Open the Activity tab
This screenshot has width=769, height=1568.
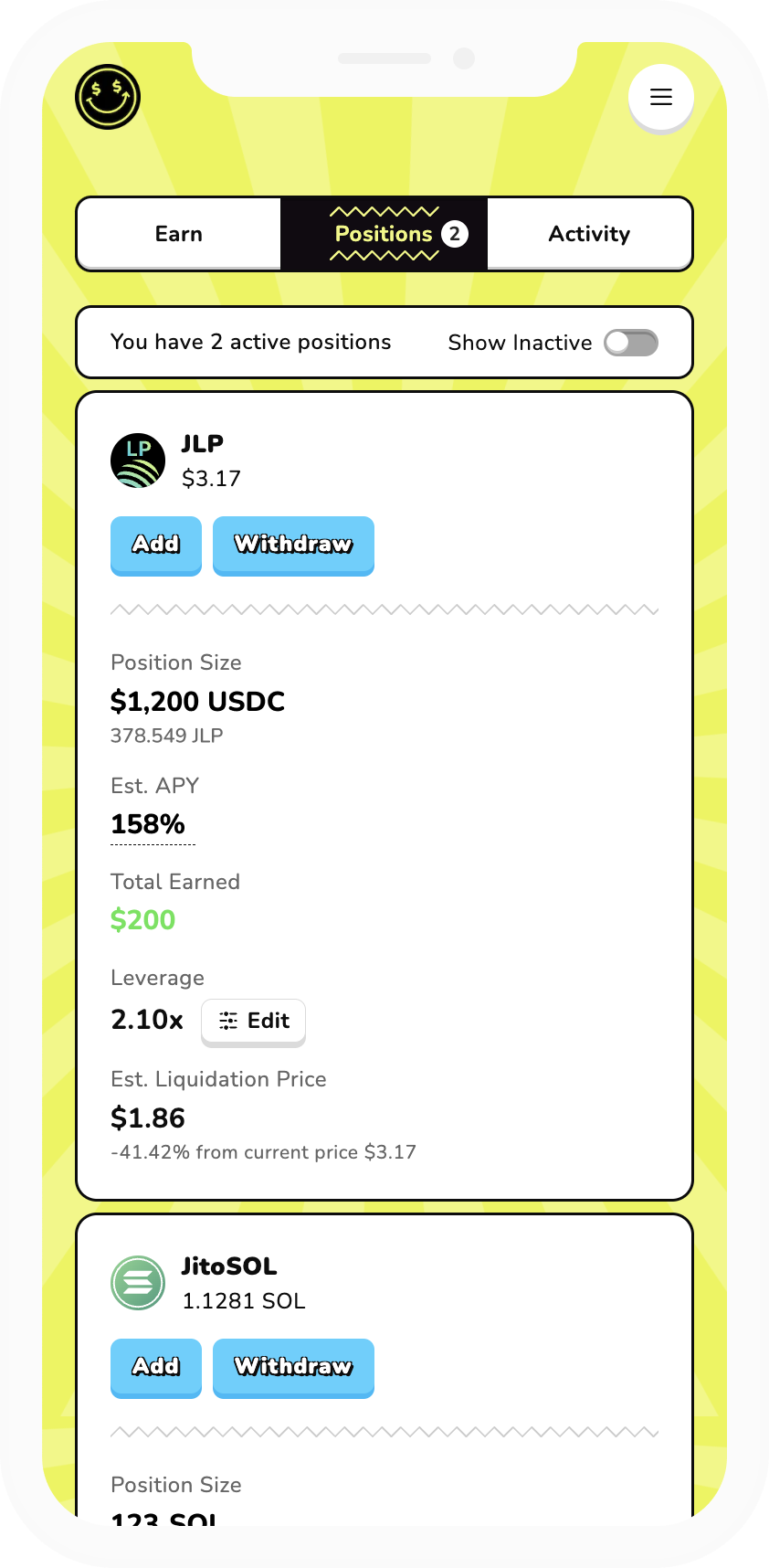(589, 234)
